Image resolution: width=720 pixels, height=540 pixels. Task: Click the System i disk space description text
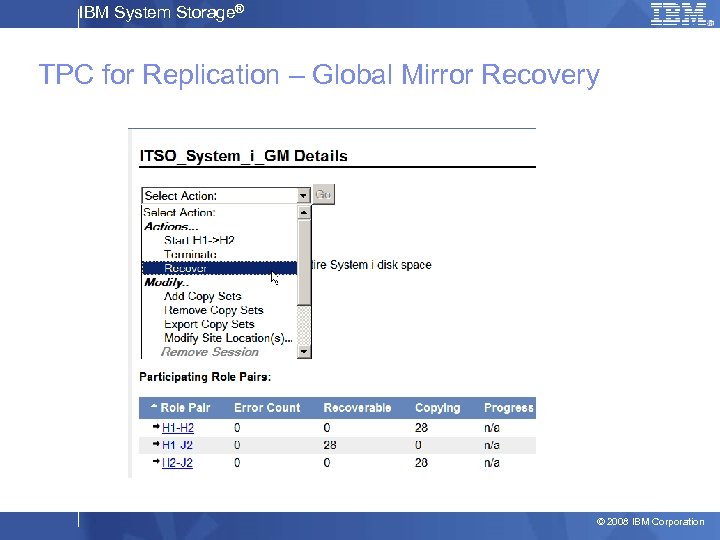point(371,265)
